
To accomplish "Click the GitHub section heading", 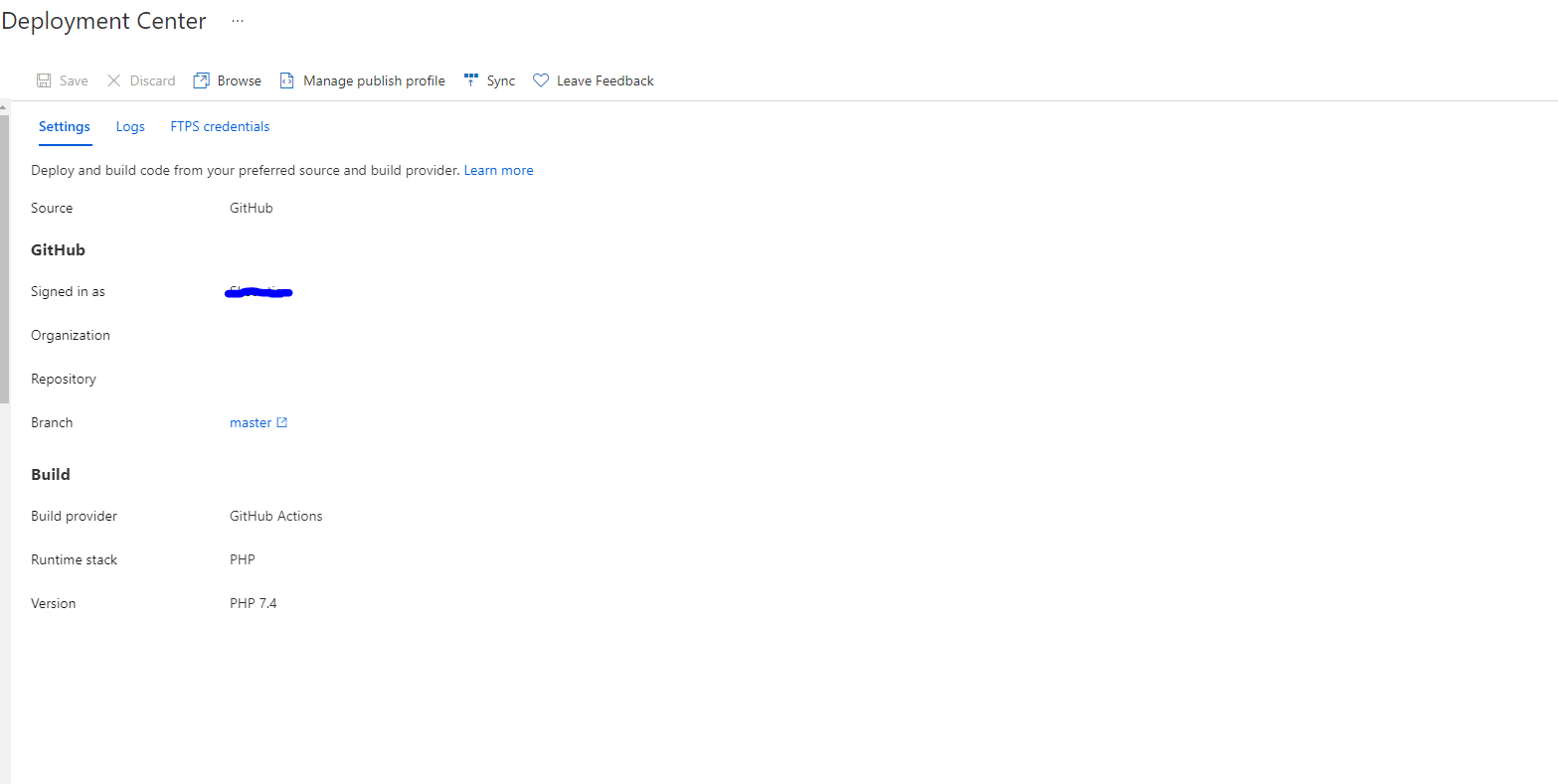I will [x=58, y=249].
